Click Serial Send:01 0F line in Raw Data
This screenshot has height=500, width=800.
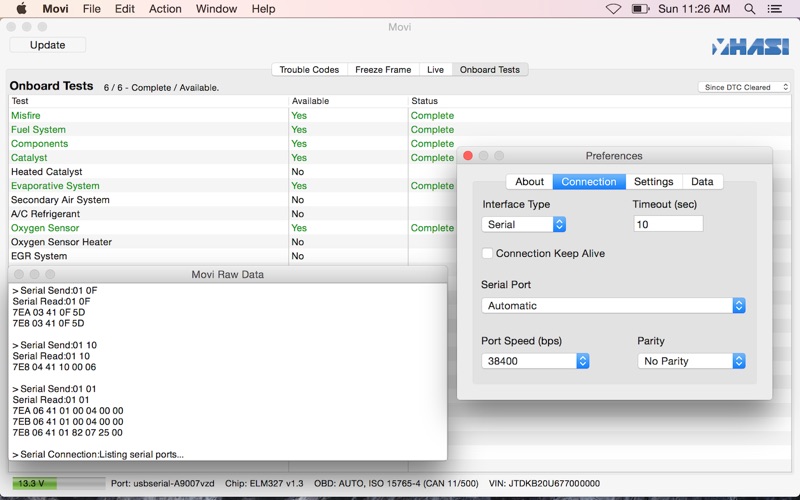point(55,290)
